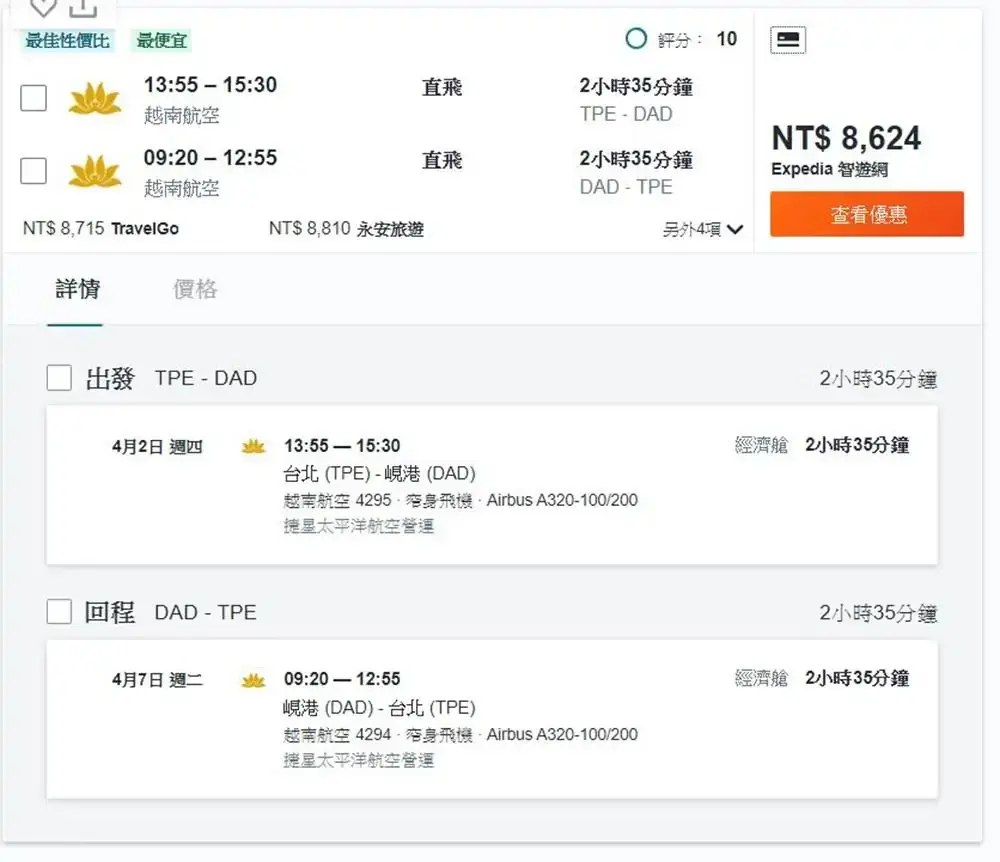1000x862 pixels.
Task: Select the 詳情 tab
Action: click(77, 290)
